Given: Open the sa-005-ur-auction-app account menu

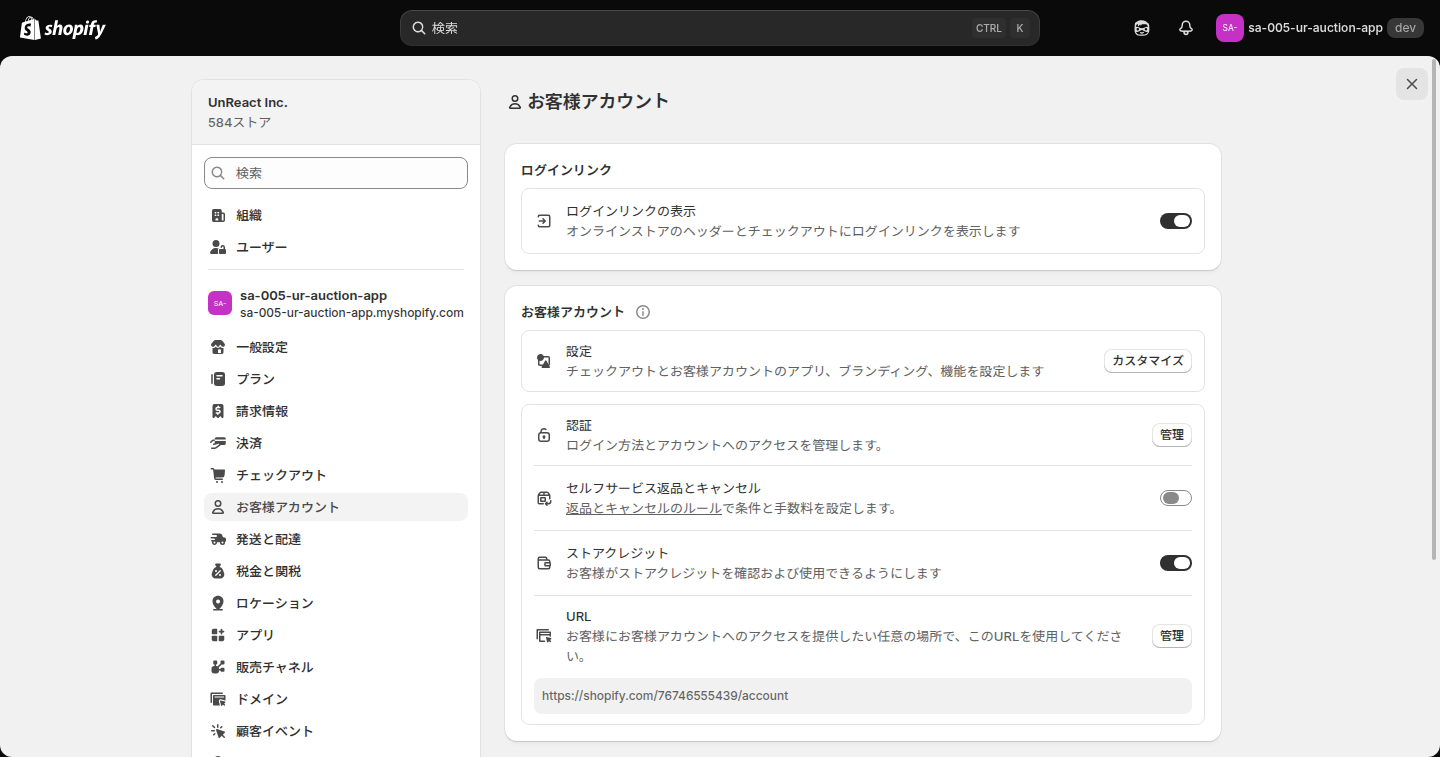Looking at the screenshot, I should [1318, 28].
